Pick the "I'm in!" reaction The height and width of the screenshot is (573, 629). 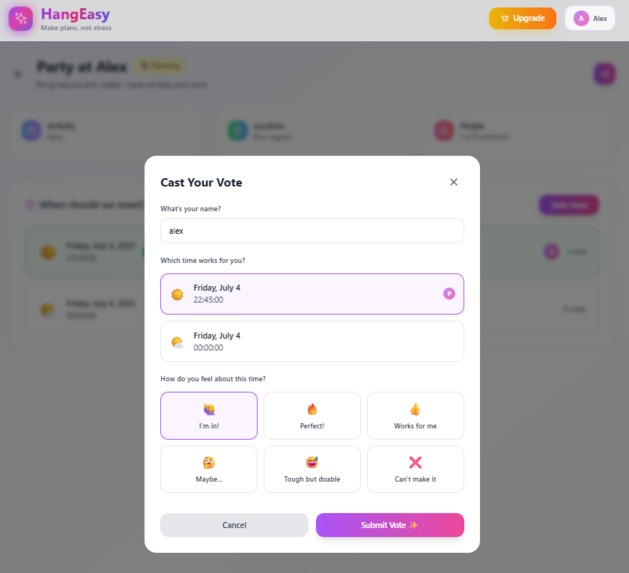(x=209, y=416)
